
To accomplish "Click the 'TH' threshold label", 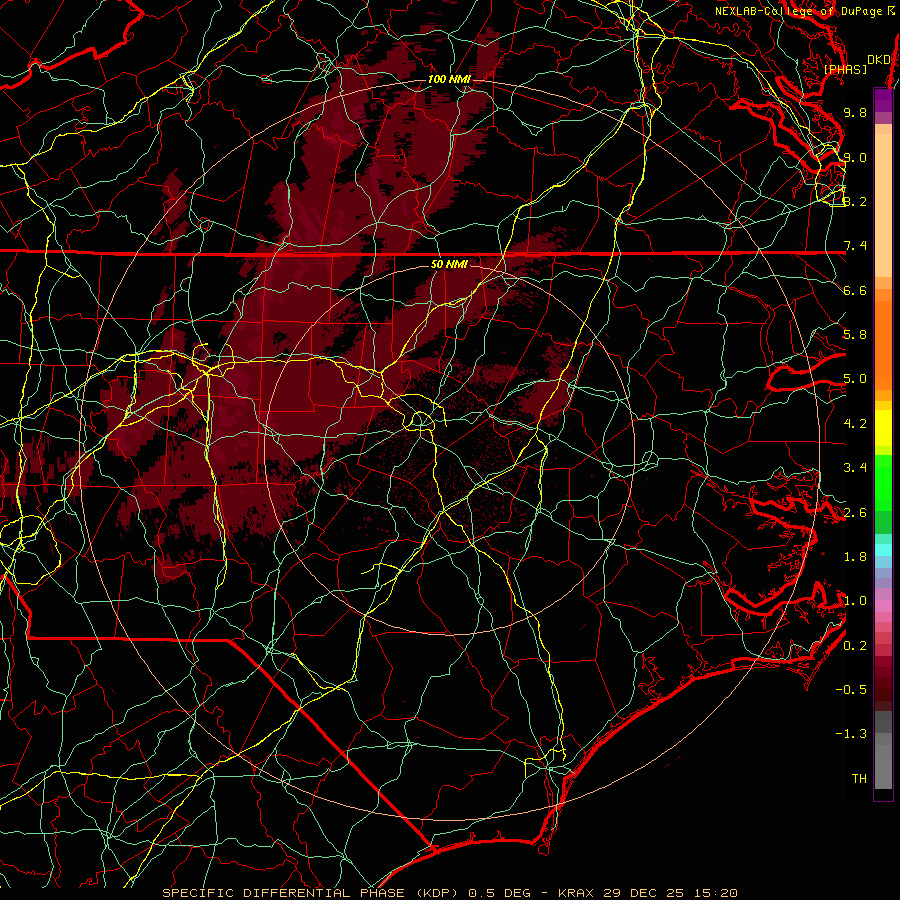I will (x=859, y=779).
